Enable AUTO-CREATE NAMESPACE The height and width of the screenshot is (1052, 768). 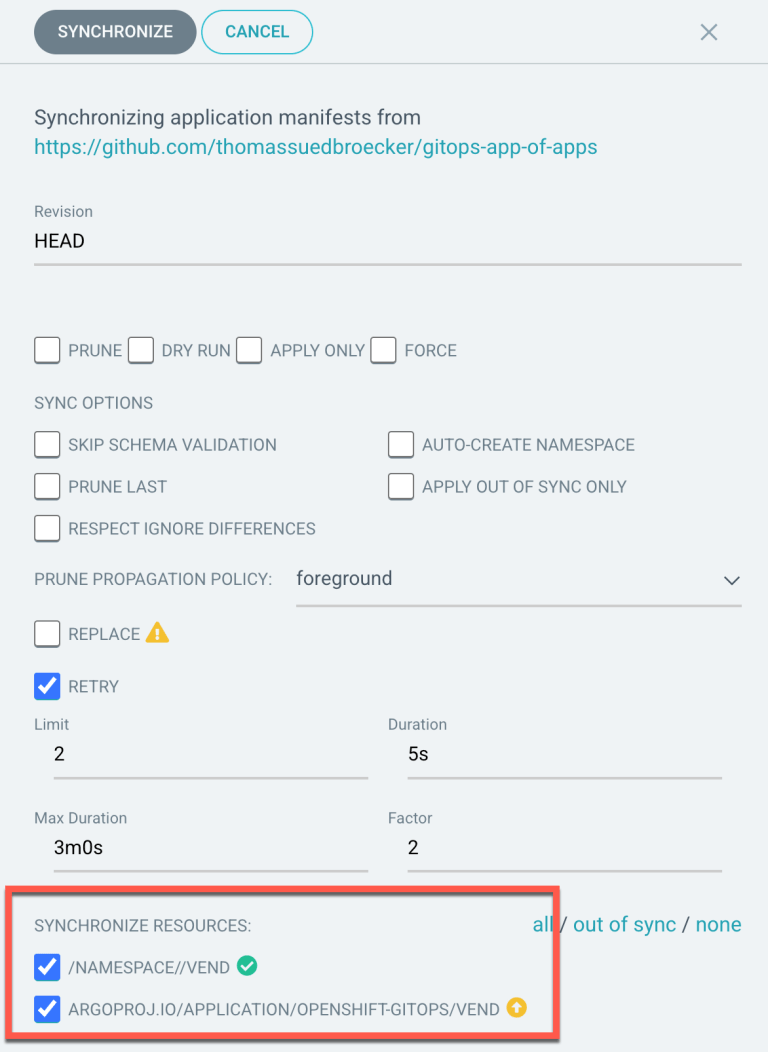click(400, 444)
